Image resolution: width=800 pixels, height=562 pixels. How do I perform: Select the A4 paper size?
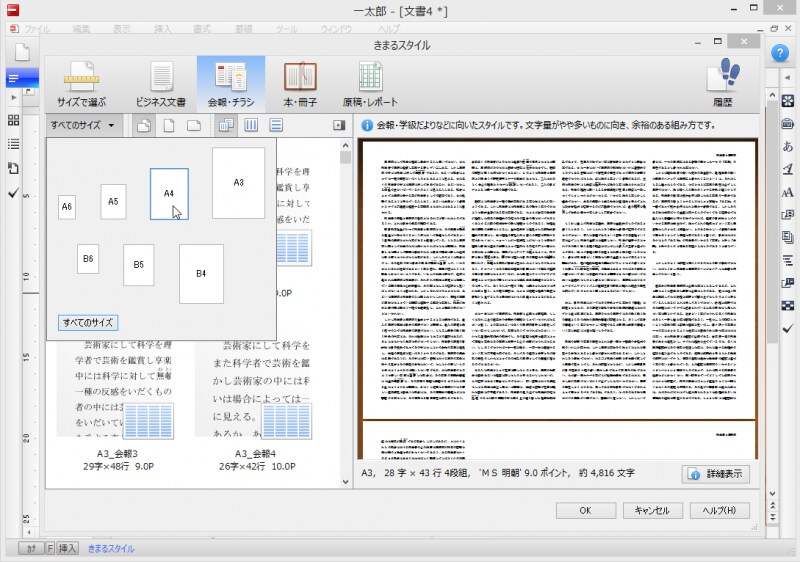(x=169, y=194)
